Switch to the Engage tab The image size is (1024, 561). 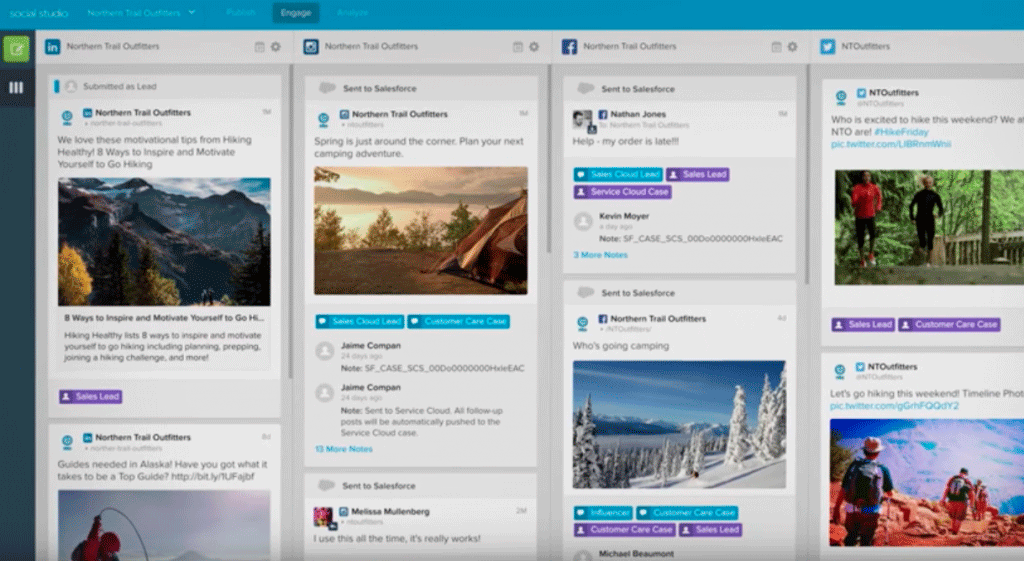coord(296,12)
